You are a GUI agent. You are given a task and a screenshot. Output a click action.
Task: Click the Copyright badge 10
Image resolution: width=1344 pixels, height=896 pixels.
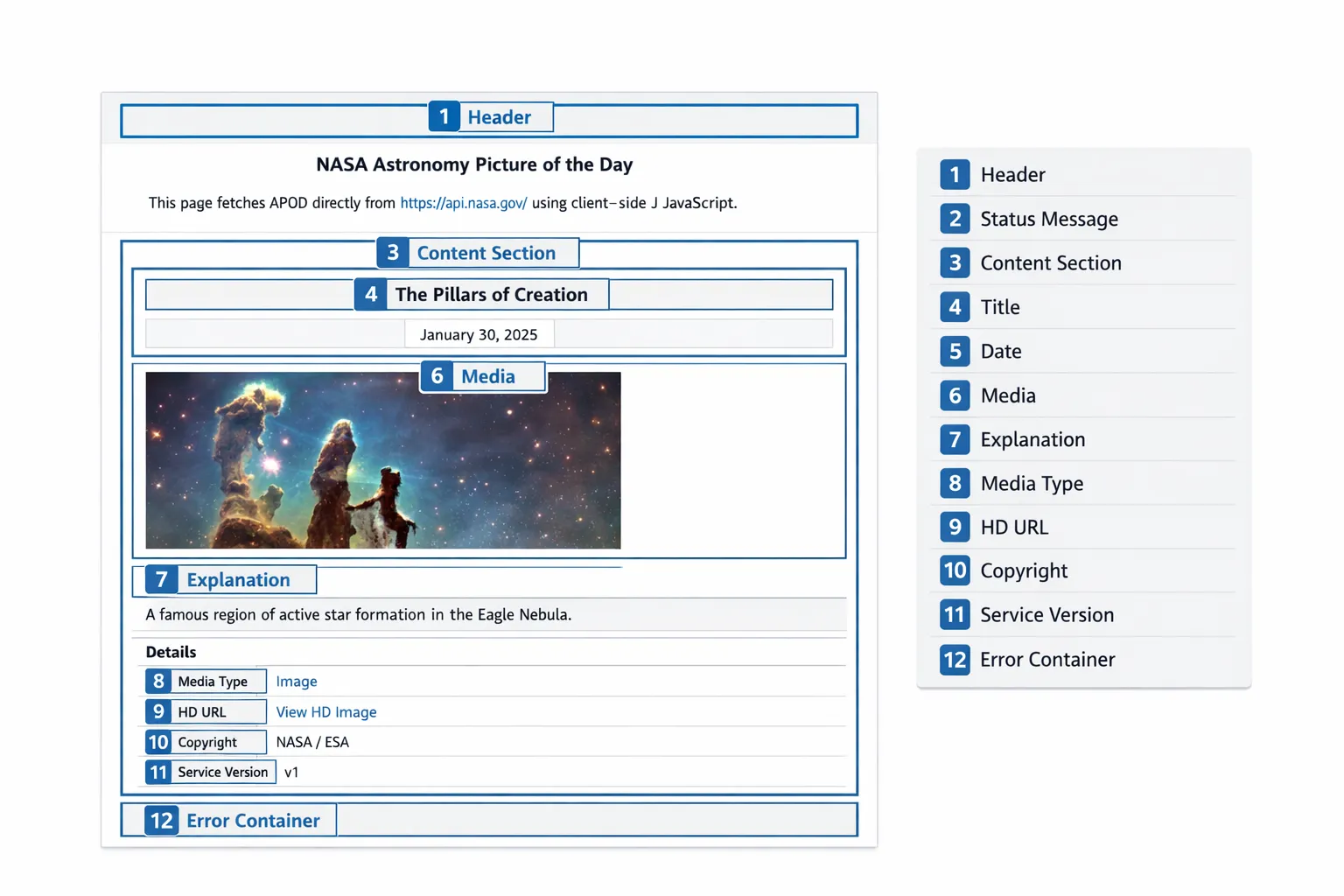point(158,741)
